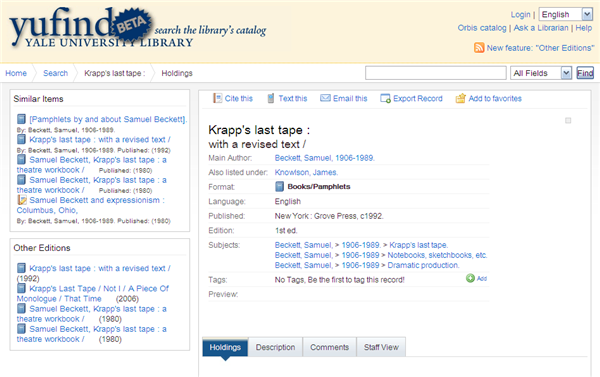Open the All Fields search type dropdown
600x377 pixels.
(x=541, y=73)
